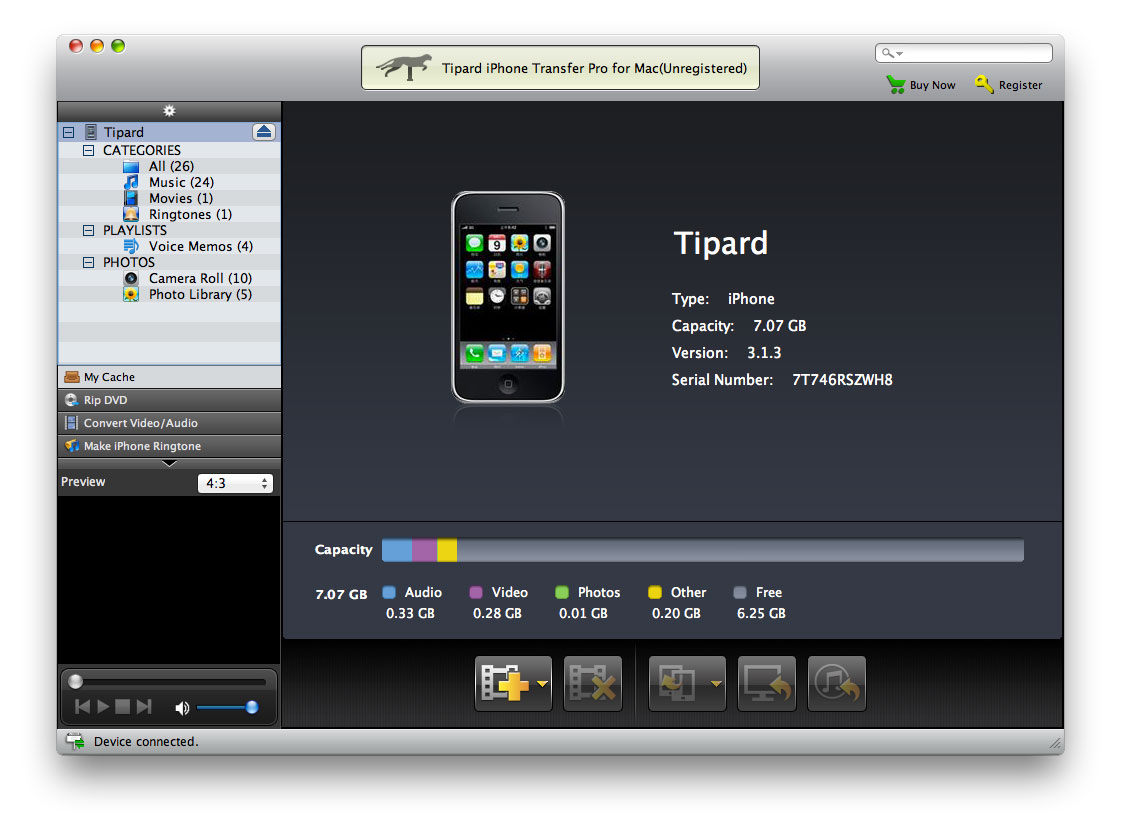
Task: Collapse the PLAYLISTS group
Action: tap(89, 230)
